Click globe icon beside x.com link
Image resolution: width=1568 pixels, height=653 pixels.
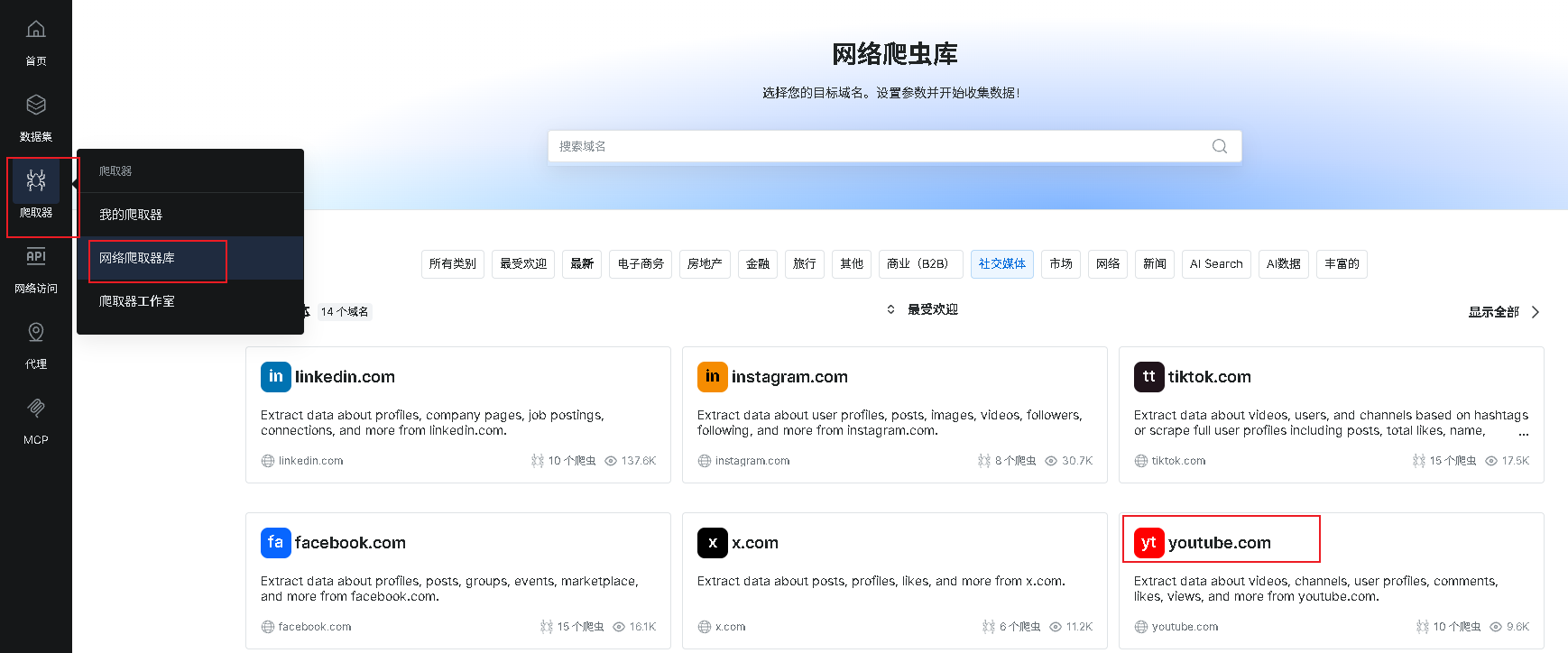pyautogui.click(x=705, y=627)
